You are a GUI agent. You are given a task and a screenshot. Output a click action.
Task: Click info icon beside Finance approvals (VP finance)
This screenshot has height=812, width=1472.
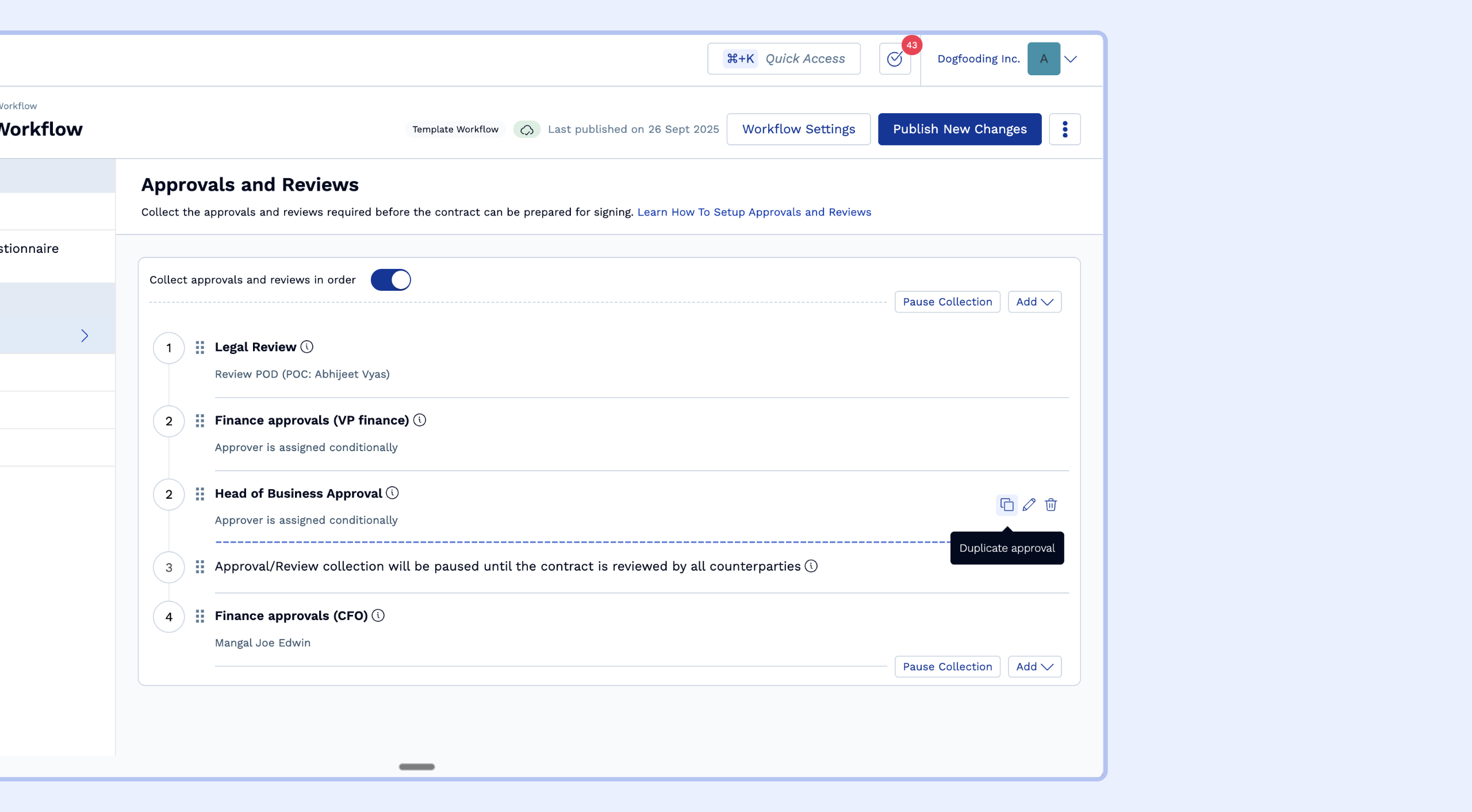tap(420, 420)
